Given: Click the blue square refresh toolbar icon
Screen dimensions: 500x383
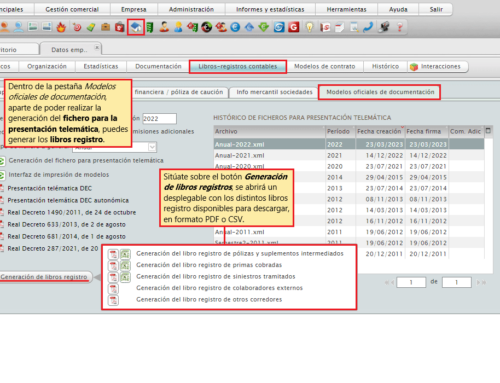Looking at the screenshot, I should 279,27.
